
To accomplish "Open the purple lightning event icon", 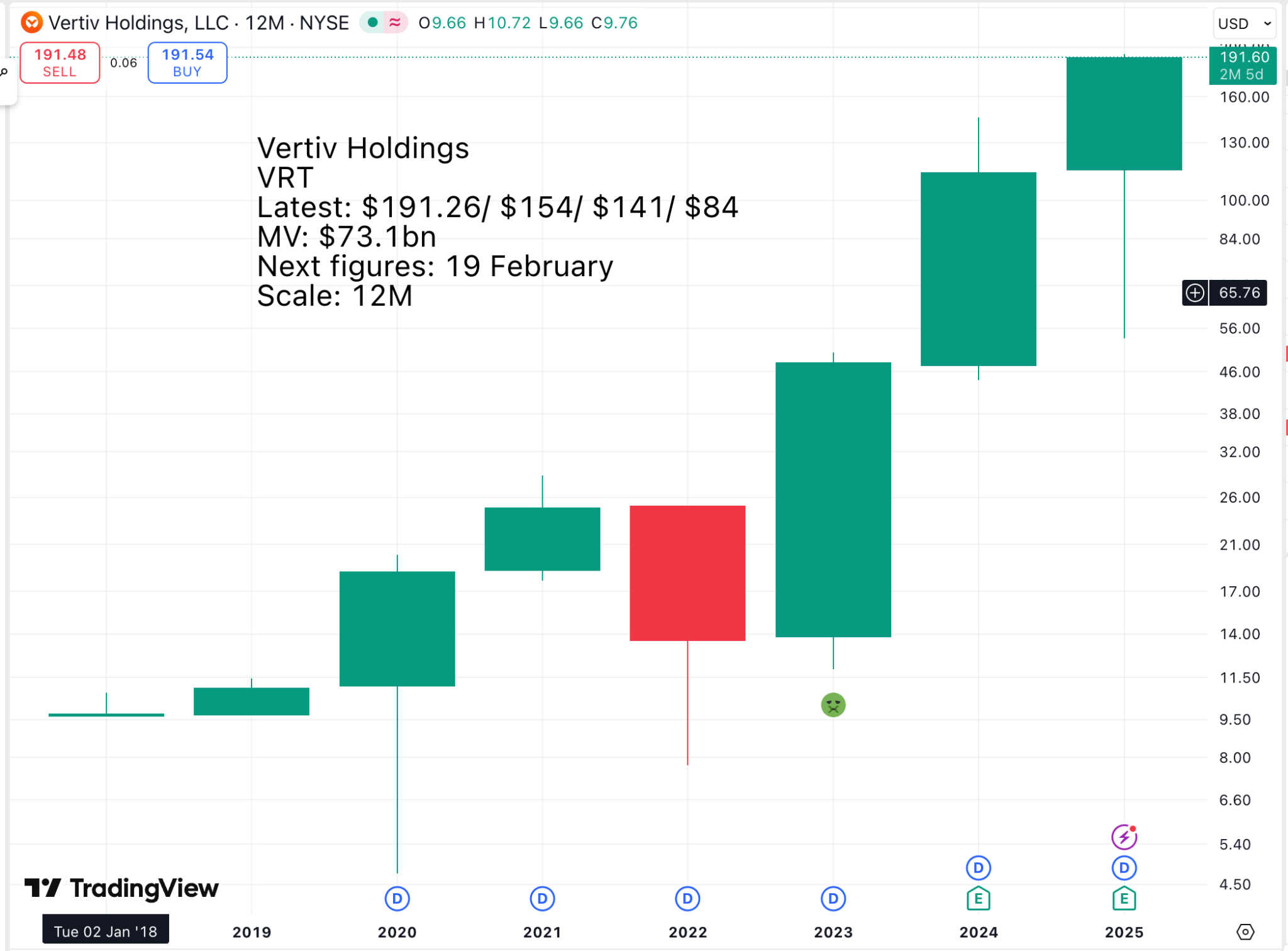I will [1124, 837].
